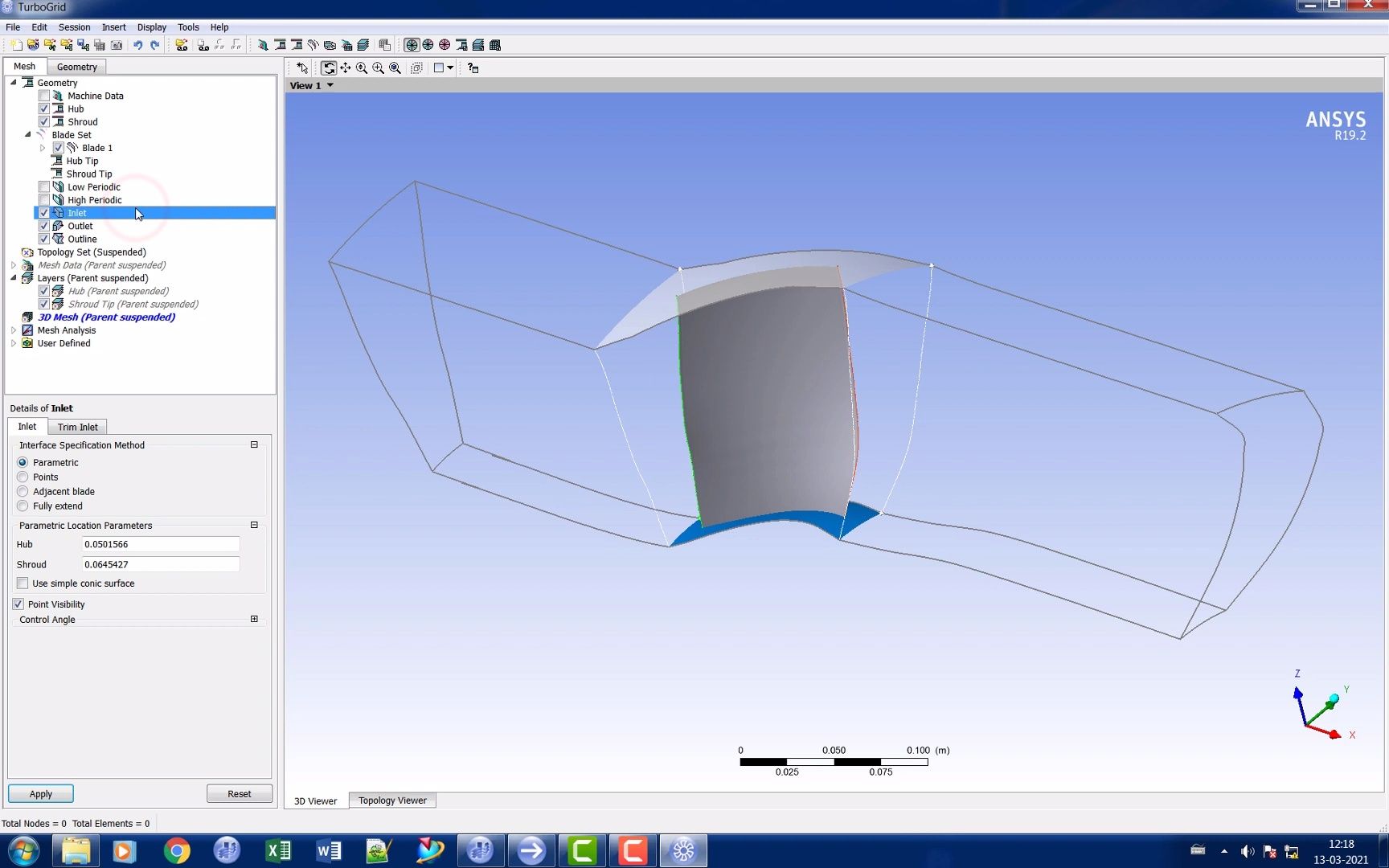Click the Windows Start button
1389x868 pixels.
click(23, 850)
